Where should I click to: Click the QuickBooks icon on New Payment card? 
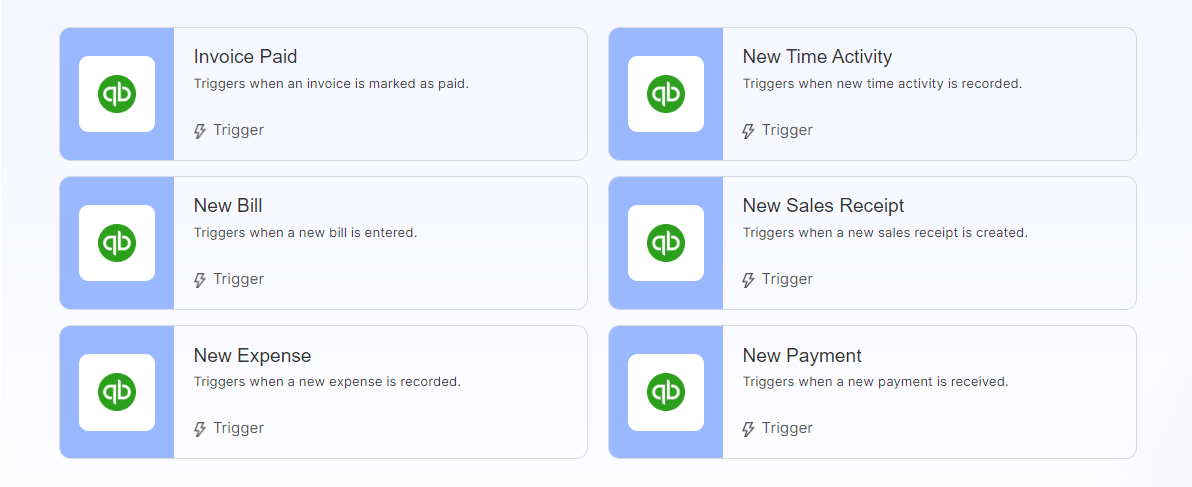(666, 392)
